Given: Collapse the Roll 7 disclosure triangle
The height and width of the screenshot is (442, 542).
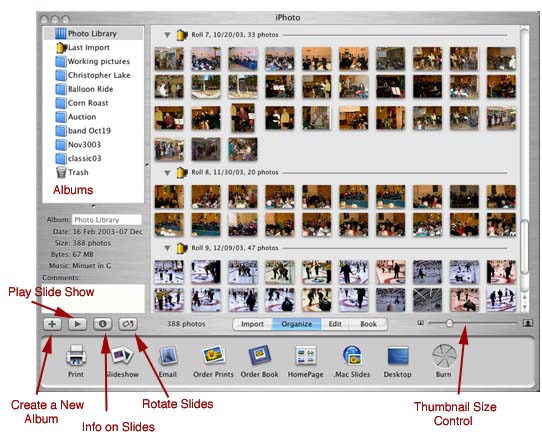Looking at the screenshot, I should click(167, 35).
